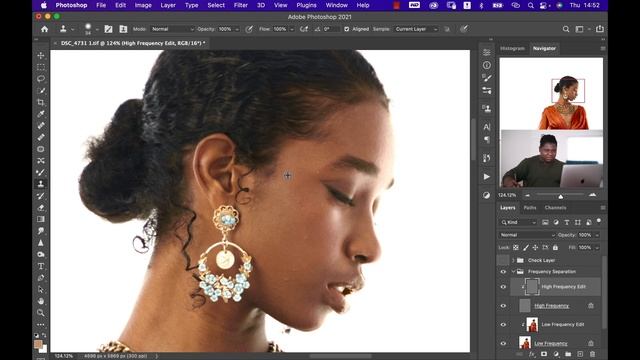Open the Select menu

[216, 5]
